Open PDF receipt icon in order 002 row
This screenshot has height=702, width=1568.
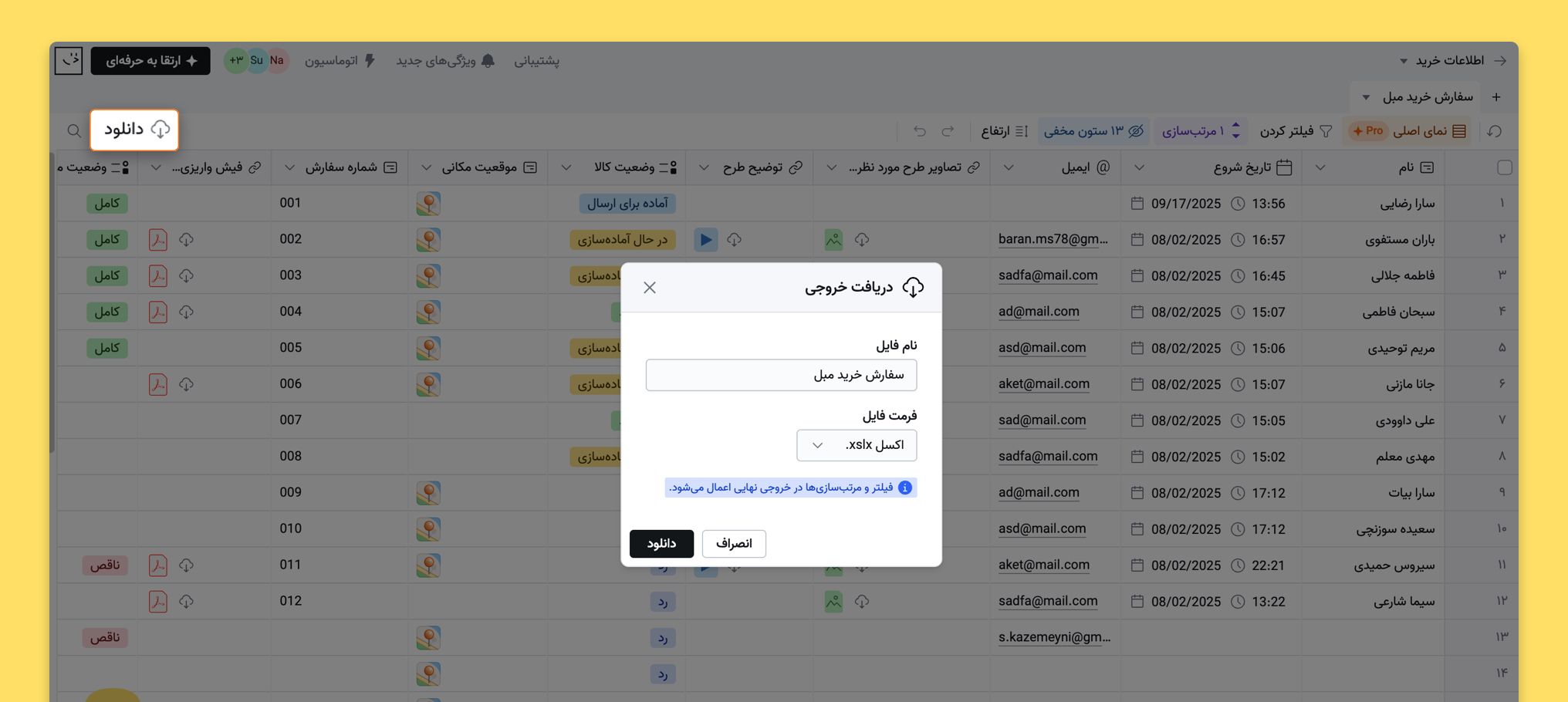158,240
